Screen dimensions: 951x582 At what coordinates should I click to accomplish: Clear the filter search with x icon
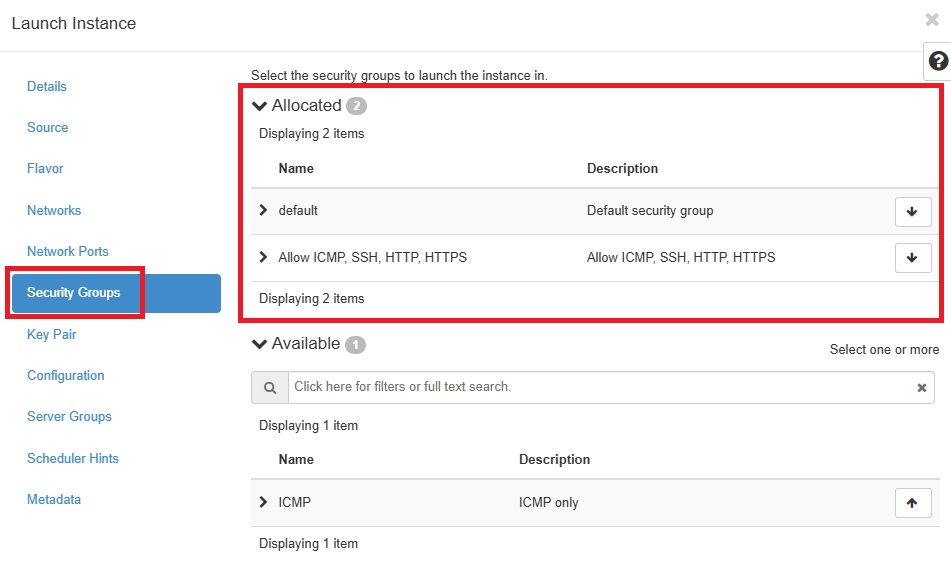pos(921,387)
